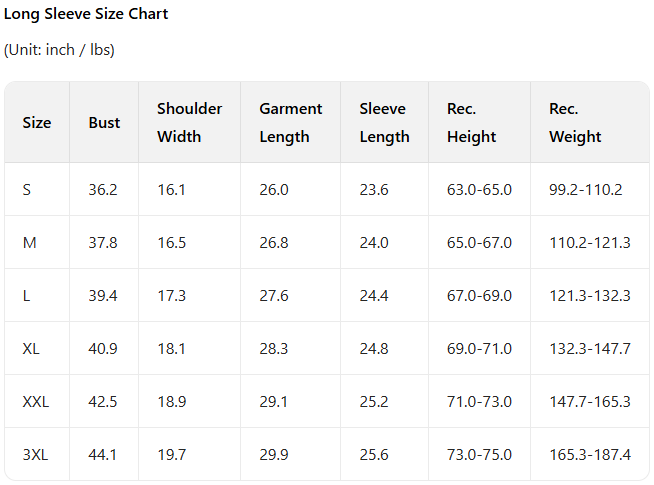Image resolution: width=654 pixels, height=485 pixels.
Task: Select the S size row label
Action: click(27, 190)
